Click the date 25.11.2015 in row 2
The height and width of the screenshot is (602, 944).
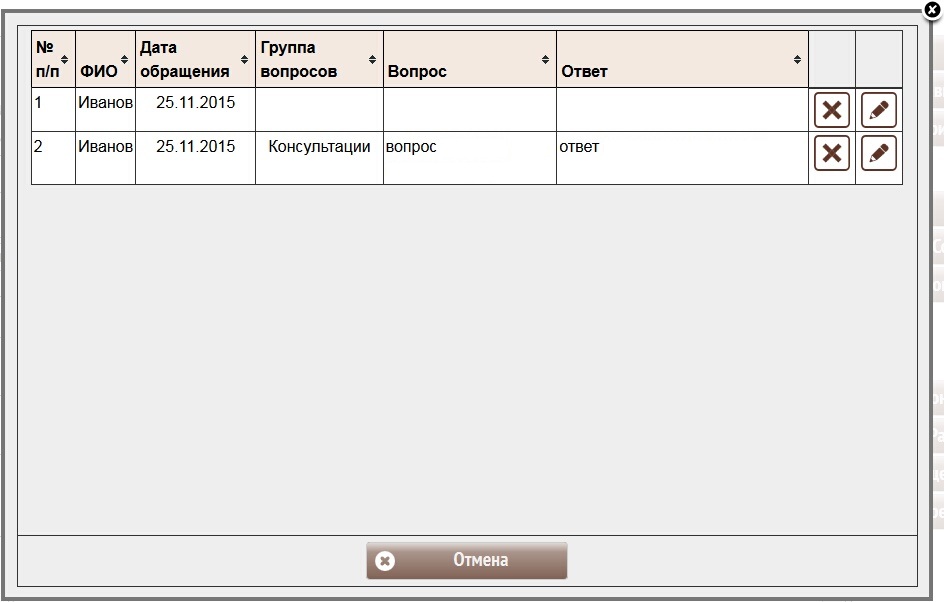[195, 147]
